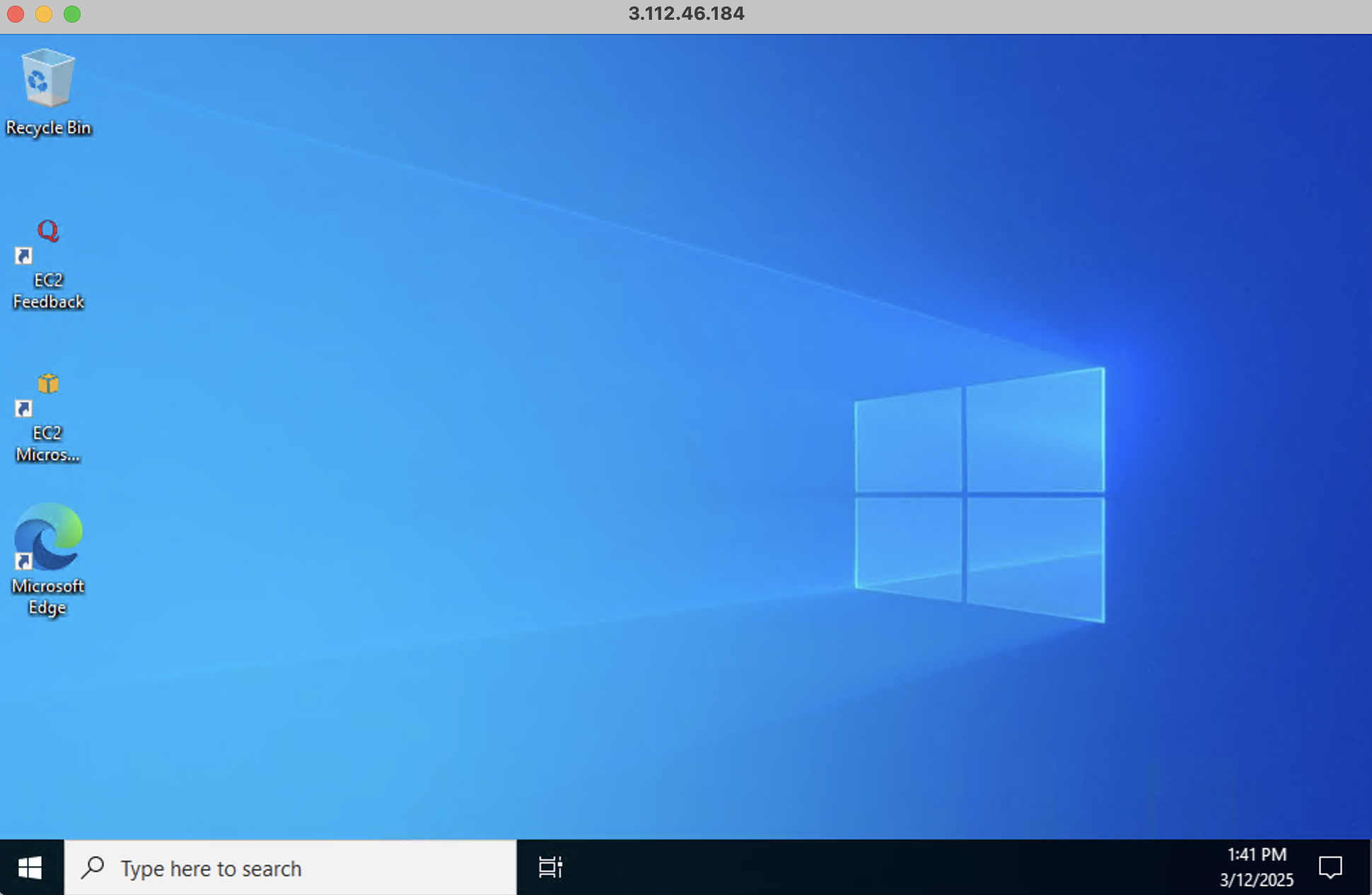The height and width of the screenshot is (895, 1372).
Task: Click the 'EC2 Feedback' text label
Action: click(48, 291)
